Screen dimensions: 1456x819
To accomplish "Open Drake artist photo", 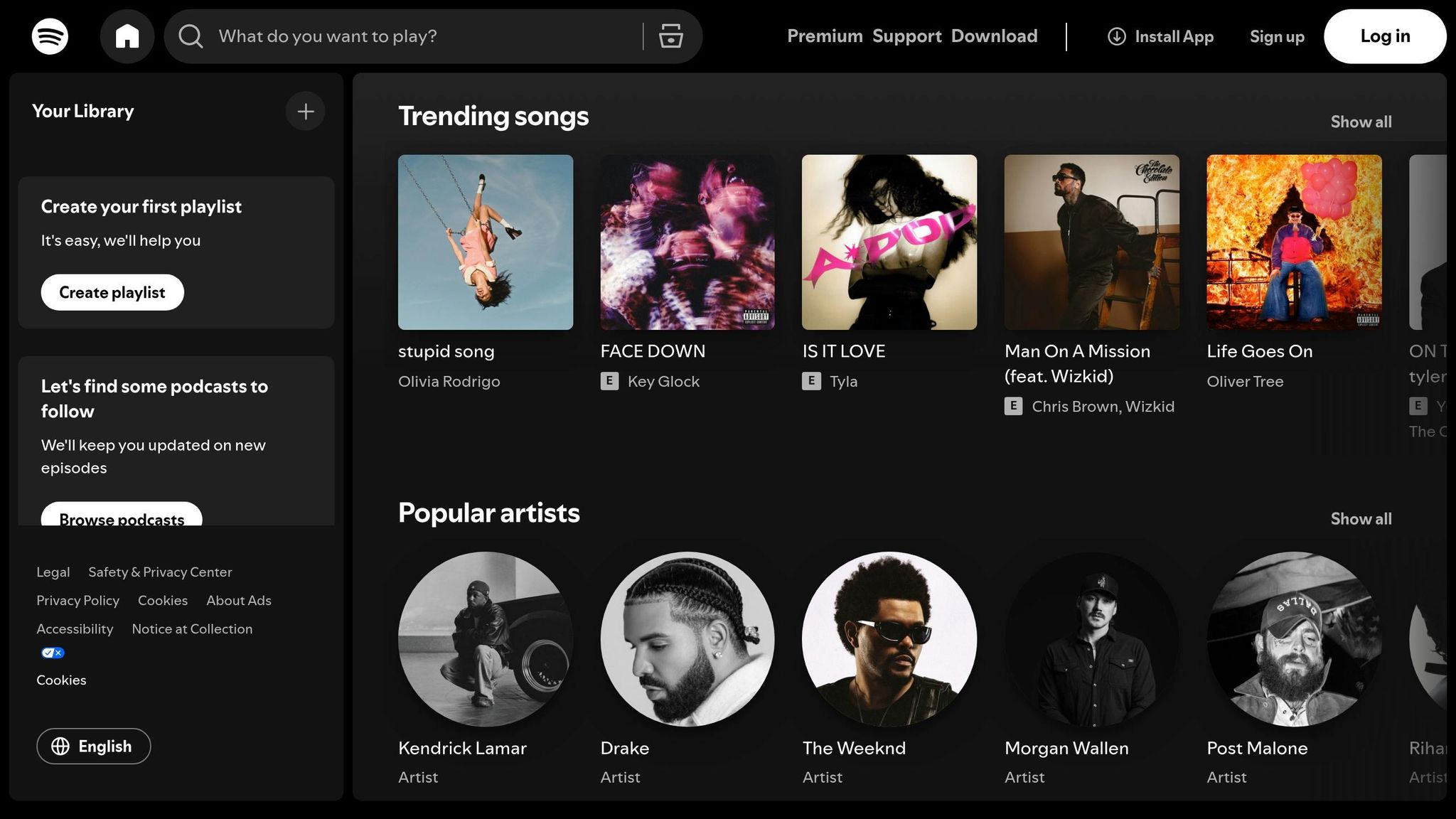I will (687, 639).
